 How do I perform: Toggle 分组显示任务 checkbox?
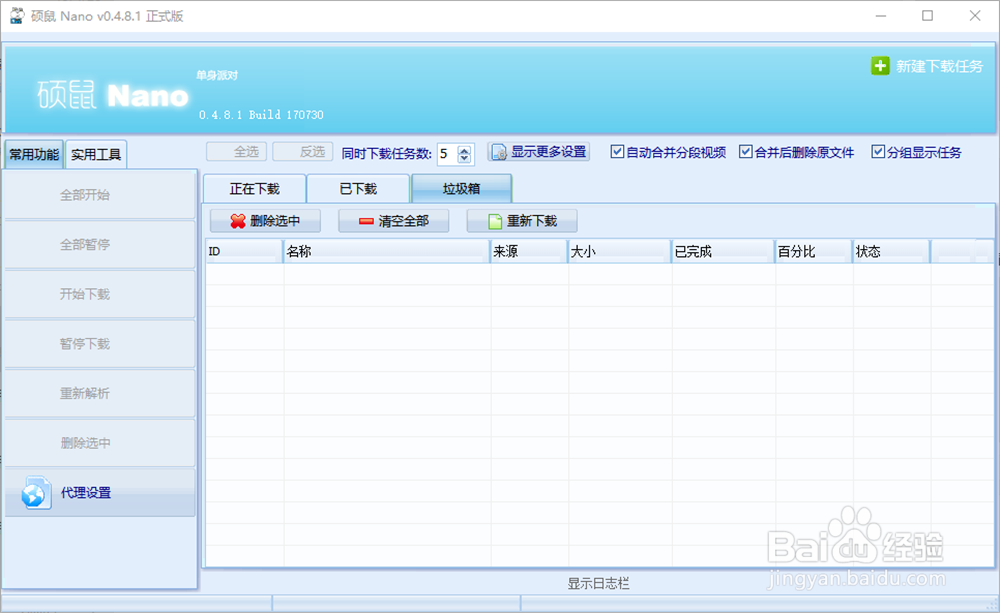pos(878,152)
